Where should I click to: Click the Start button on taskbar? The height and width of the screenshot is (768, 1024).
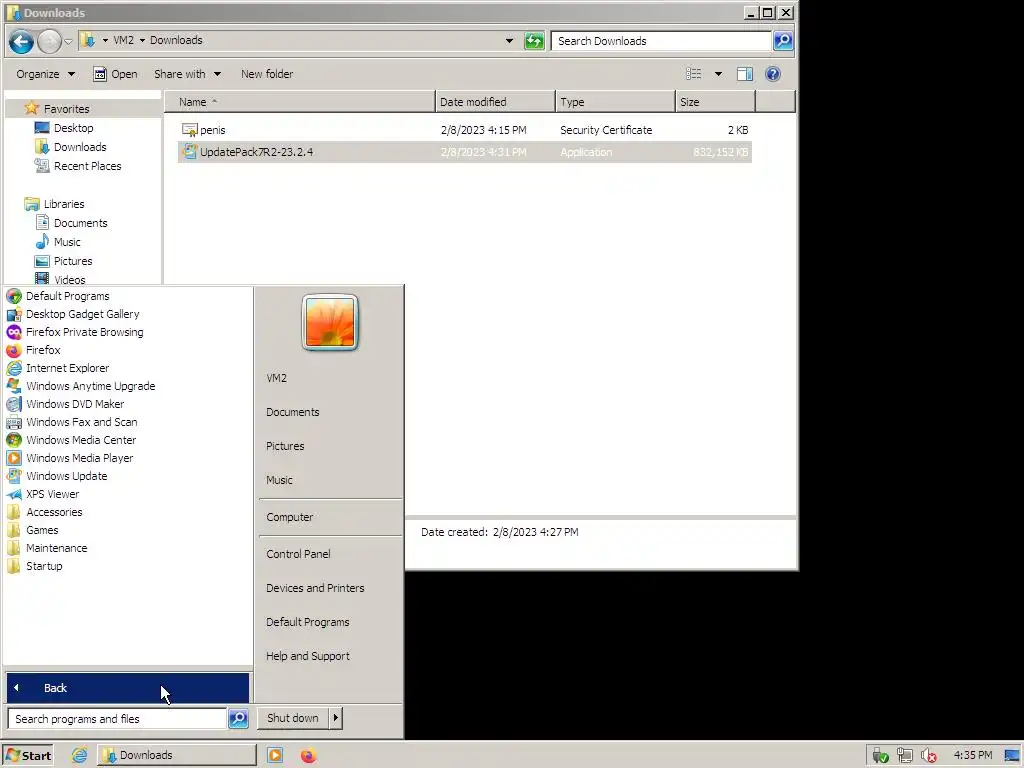coord(27,756)
